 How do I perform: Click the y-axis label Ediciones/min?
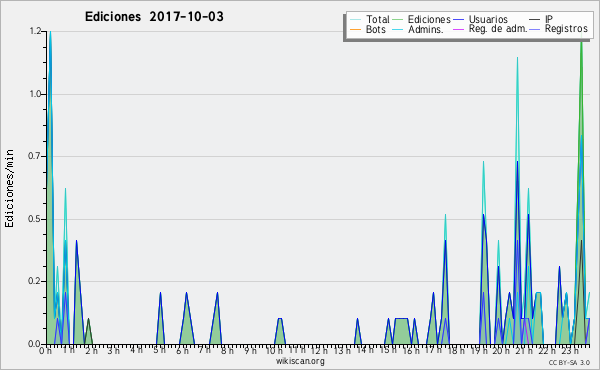click(9, 188)
